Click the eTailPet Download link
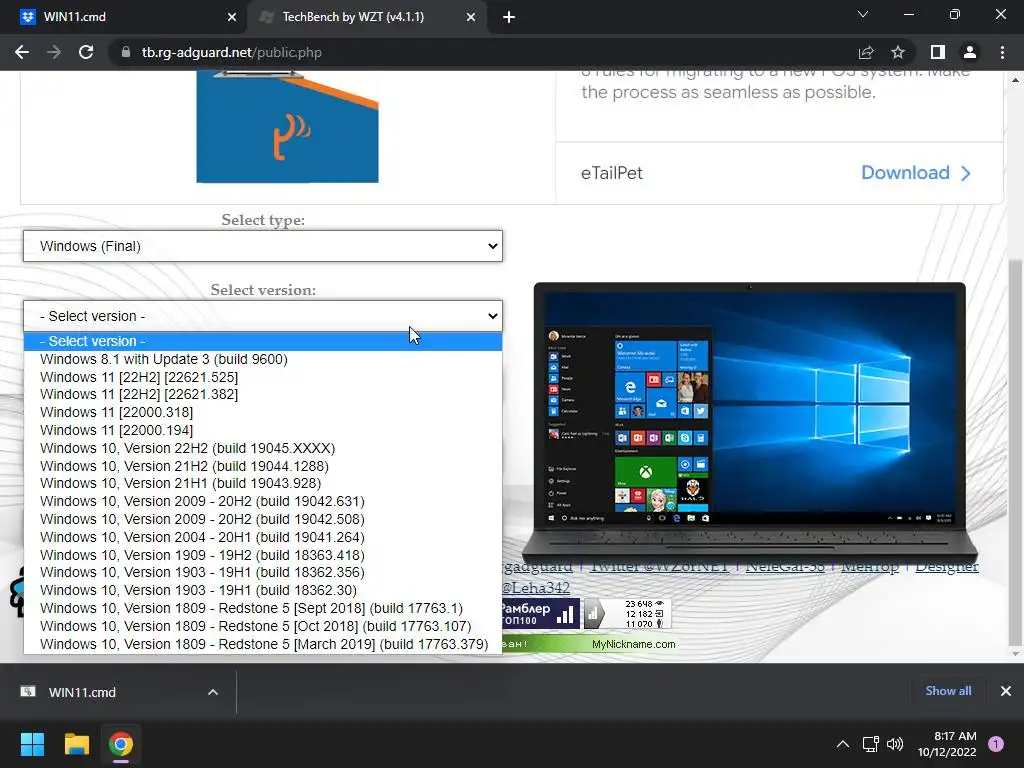The image size is (1024, 768). pos(916,173)
